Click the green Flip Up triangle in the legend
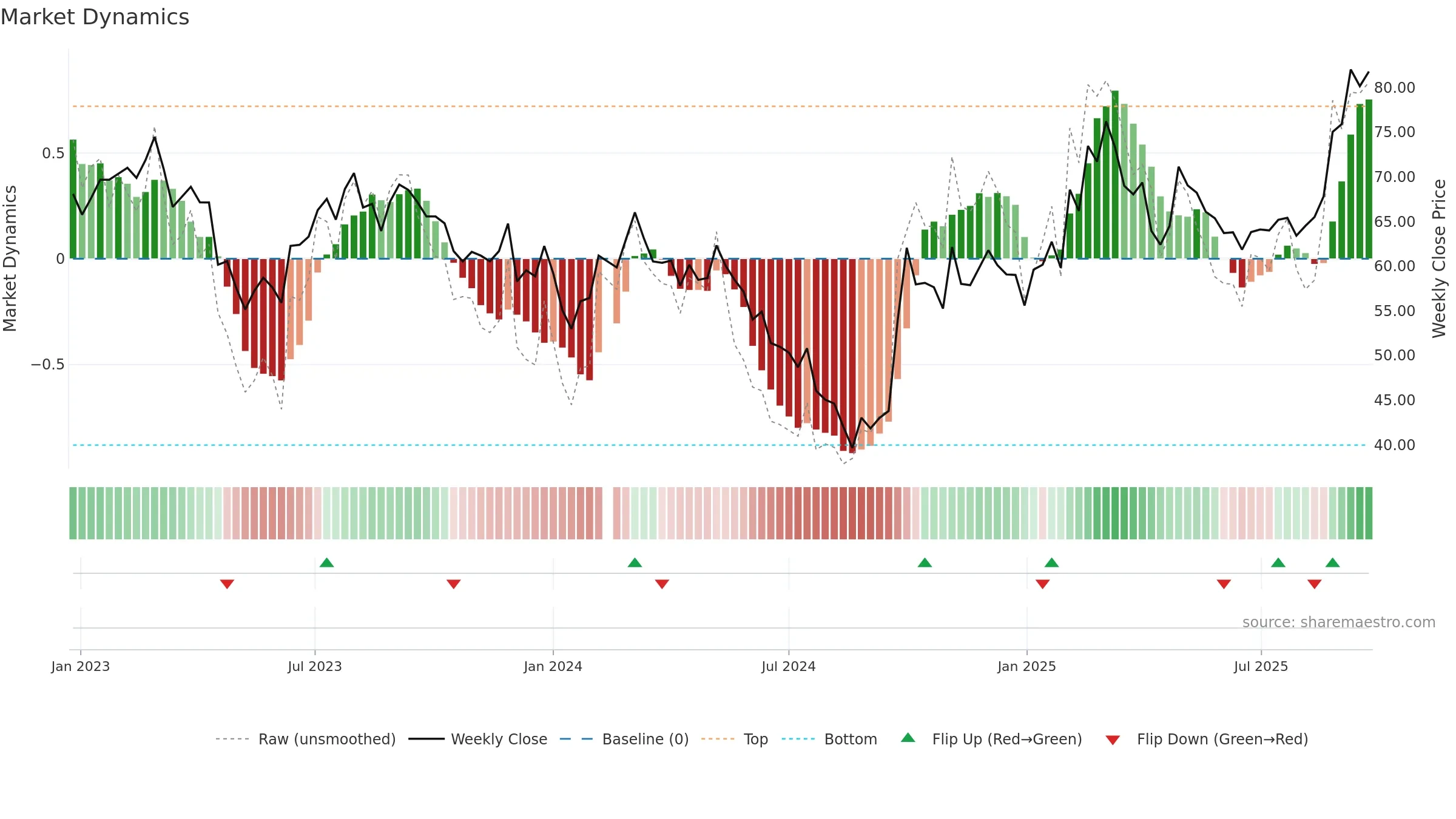Image resolution: width=1456 pixels, height=819 pixels. 908,738
